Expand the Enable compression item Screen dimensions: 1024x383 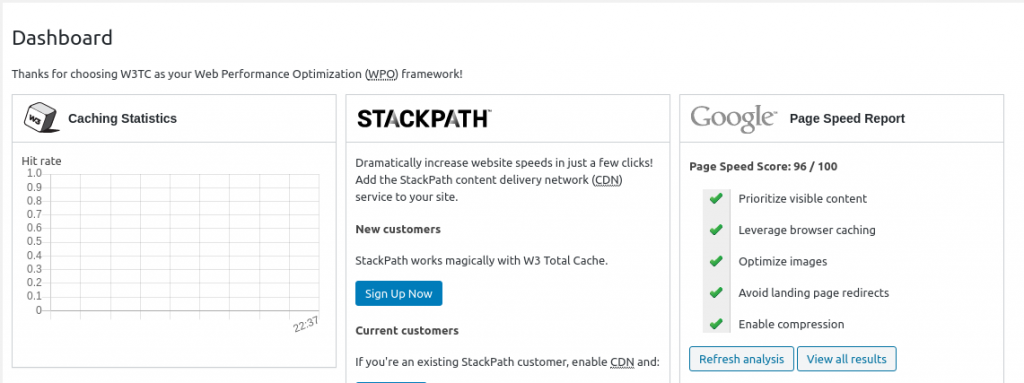(x=791, y=324)
